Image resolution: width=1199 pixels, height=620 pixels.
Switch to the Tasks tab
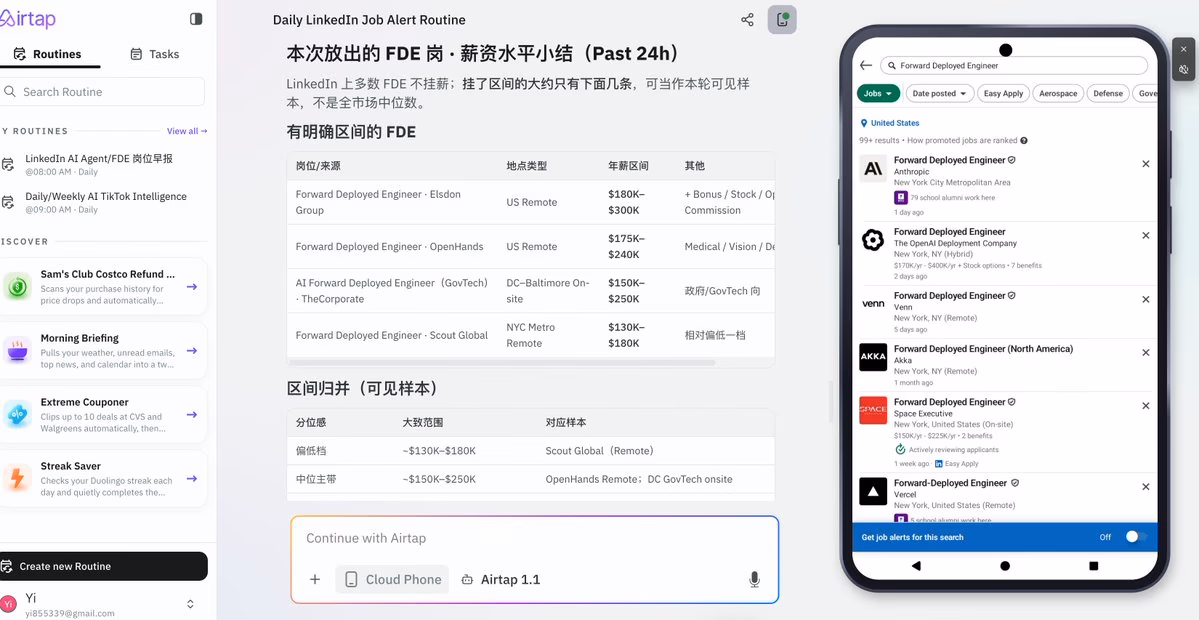[154, 54]
